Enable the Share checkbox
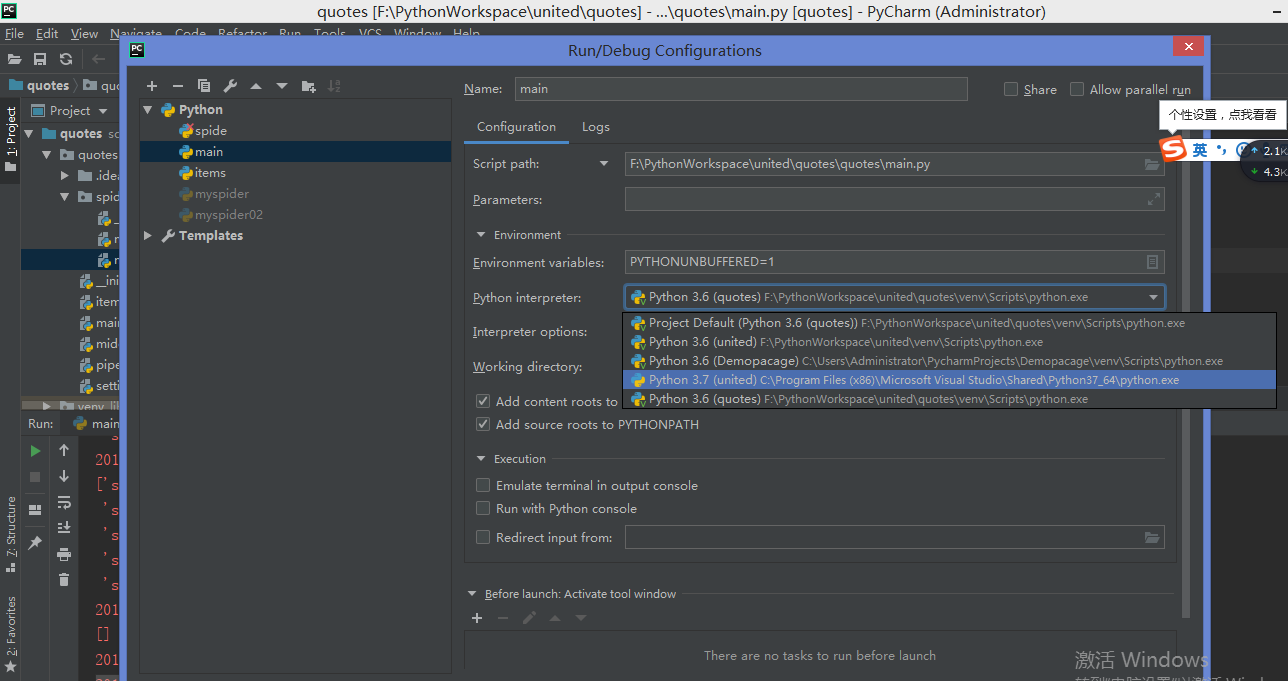 coord(1011,89)
